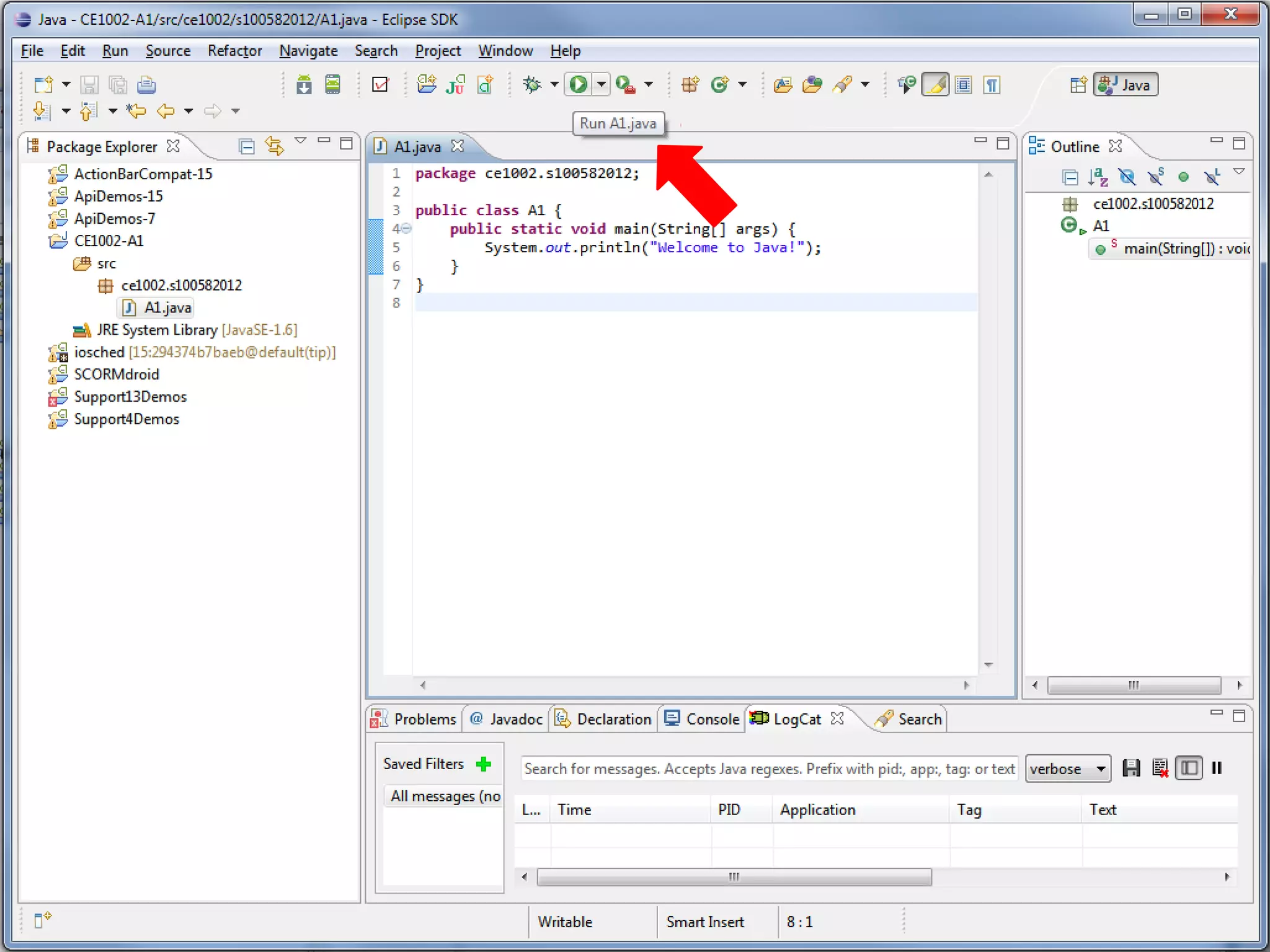
Task: Open Back history dropdown arrow
Action: (x=189, y=111)
